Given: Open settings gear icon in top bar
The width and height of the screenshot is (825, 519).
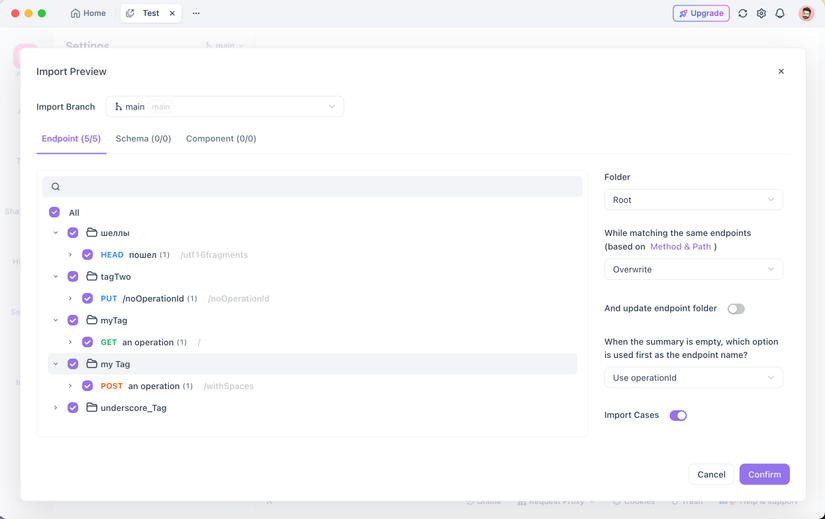Looking at the screenshot, I should pyautogui.click(x=761, y=14).
